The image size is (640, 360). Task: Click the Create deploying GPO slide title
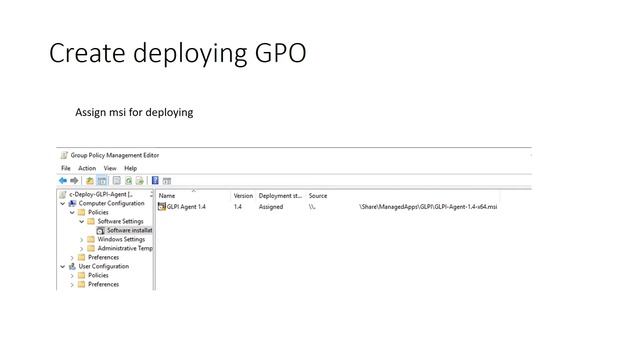pyautogui.click(x=178, y=53)
